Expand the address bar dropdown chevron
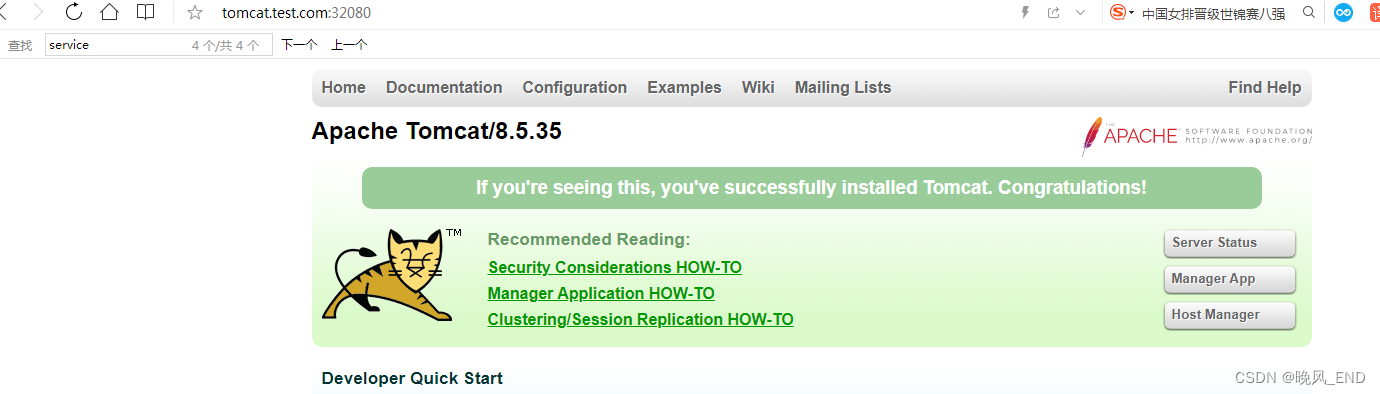The width and height of the screenshot is (1380, 394). pos(1080,13)
